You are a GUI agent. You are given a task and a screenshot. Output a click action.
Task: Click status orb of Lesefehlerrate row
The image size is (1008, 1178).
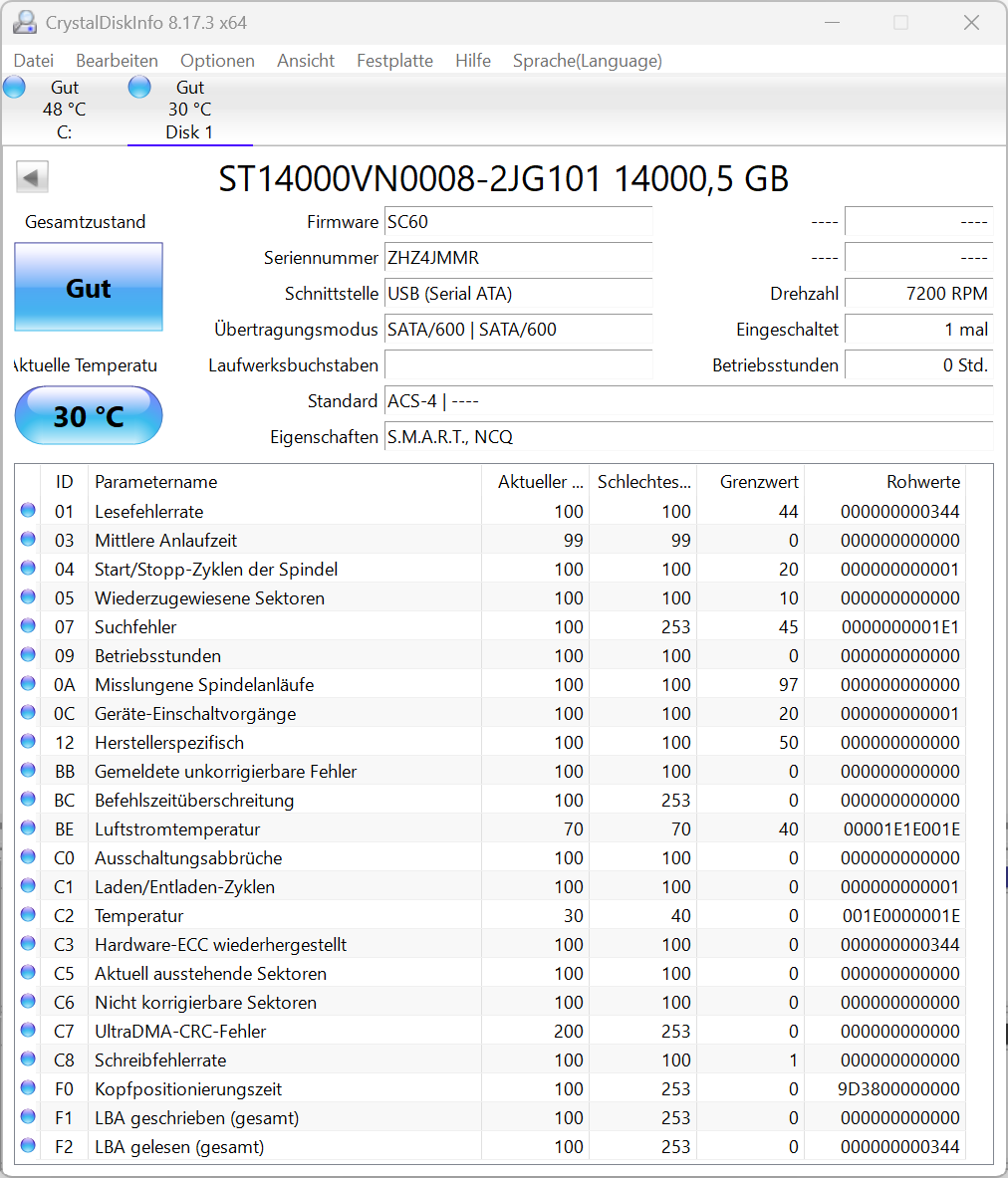click(28, 510)
